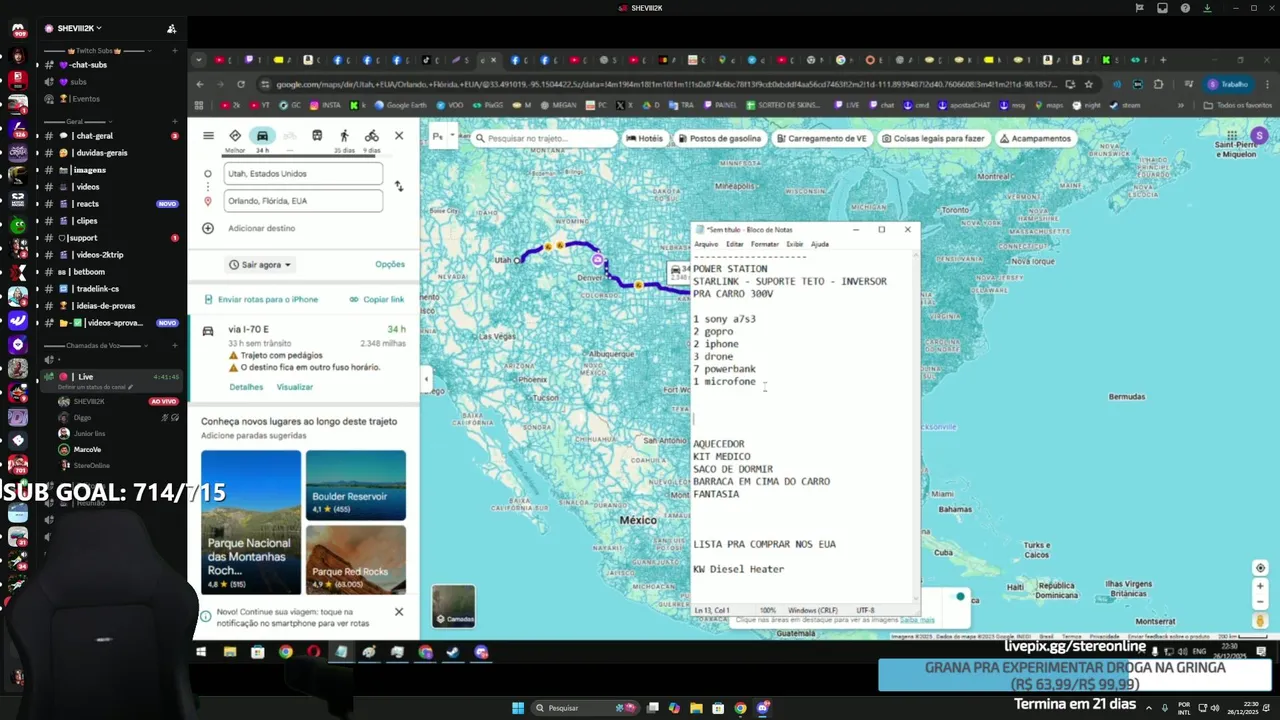Filter by Postos de gasolina
The height and width of the screenshot is (720, 1280).
[719, 139]
